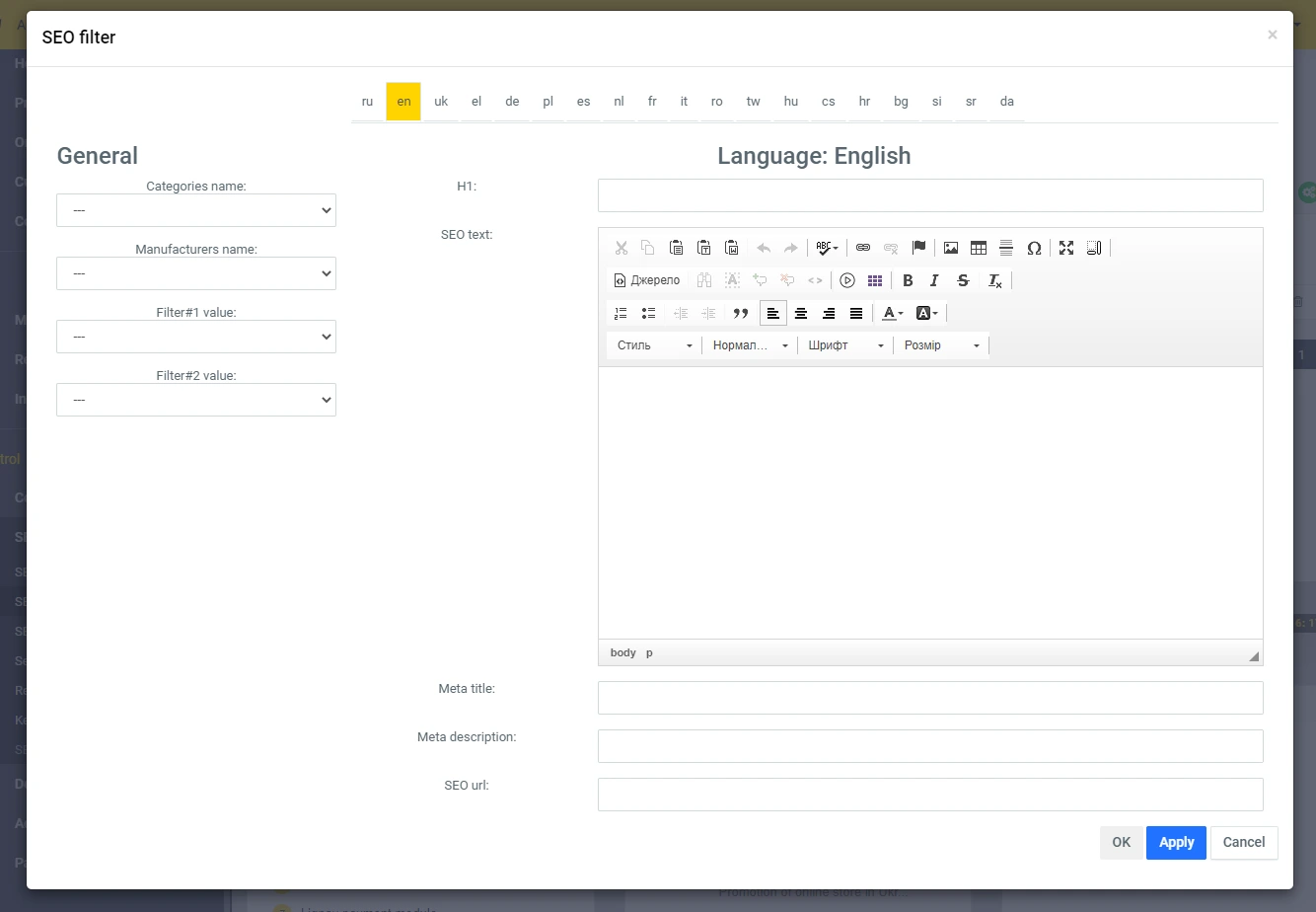Open the Categories name dropdown

coord(196,210)
